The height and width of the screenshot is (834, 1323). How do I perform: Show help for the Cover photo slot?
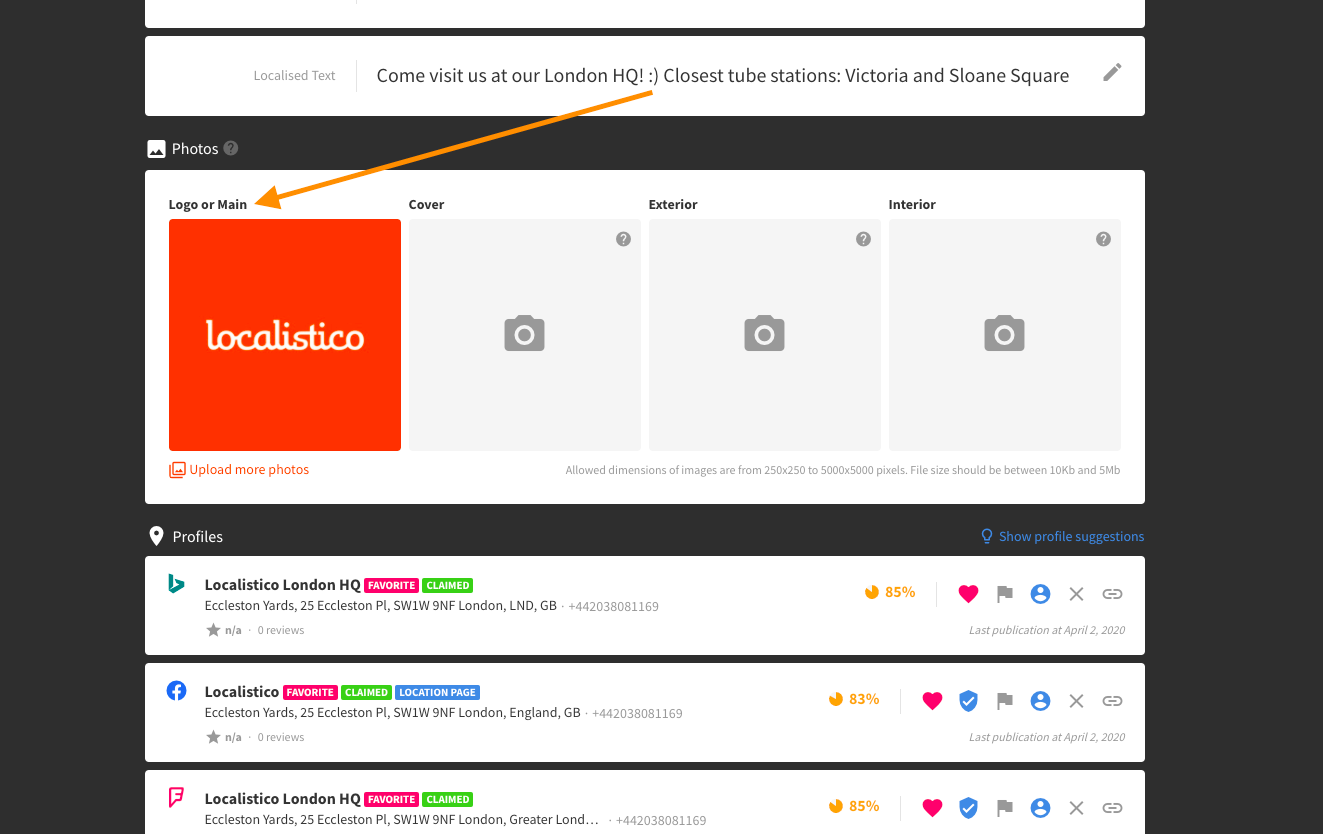pos(623,239)
